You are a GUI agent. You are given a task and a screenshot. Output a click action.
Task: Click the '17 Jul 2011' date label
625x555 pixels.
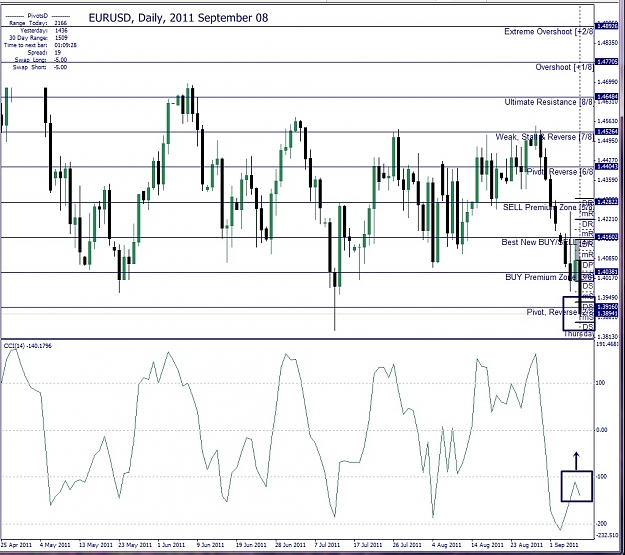(x=368, y=545)
